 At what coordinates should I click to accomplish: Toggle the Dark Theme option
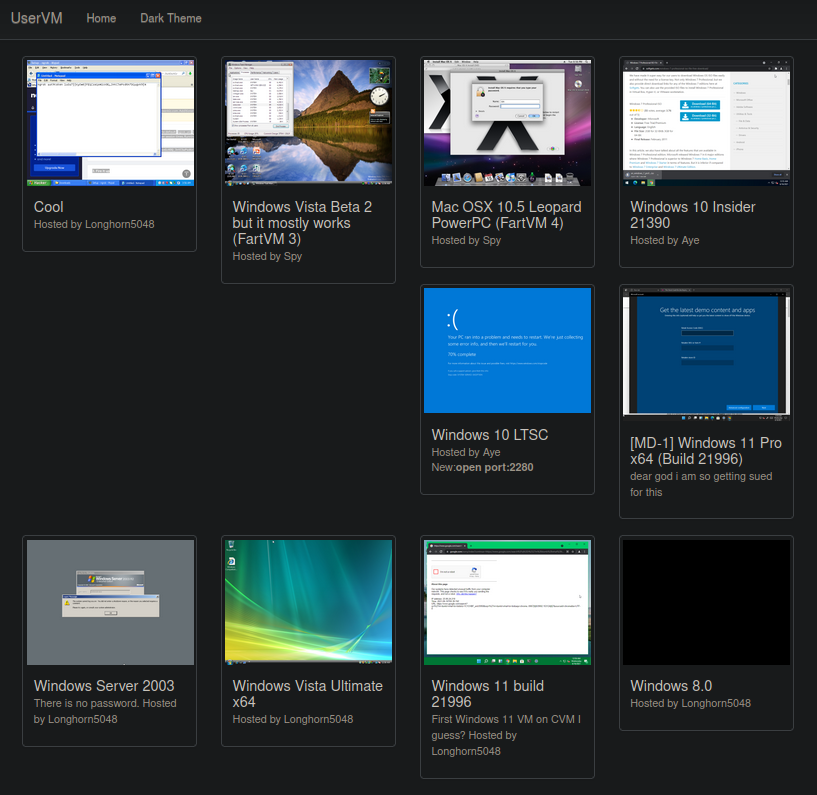pyautogui.click(x=170, y=19)
